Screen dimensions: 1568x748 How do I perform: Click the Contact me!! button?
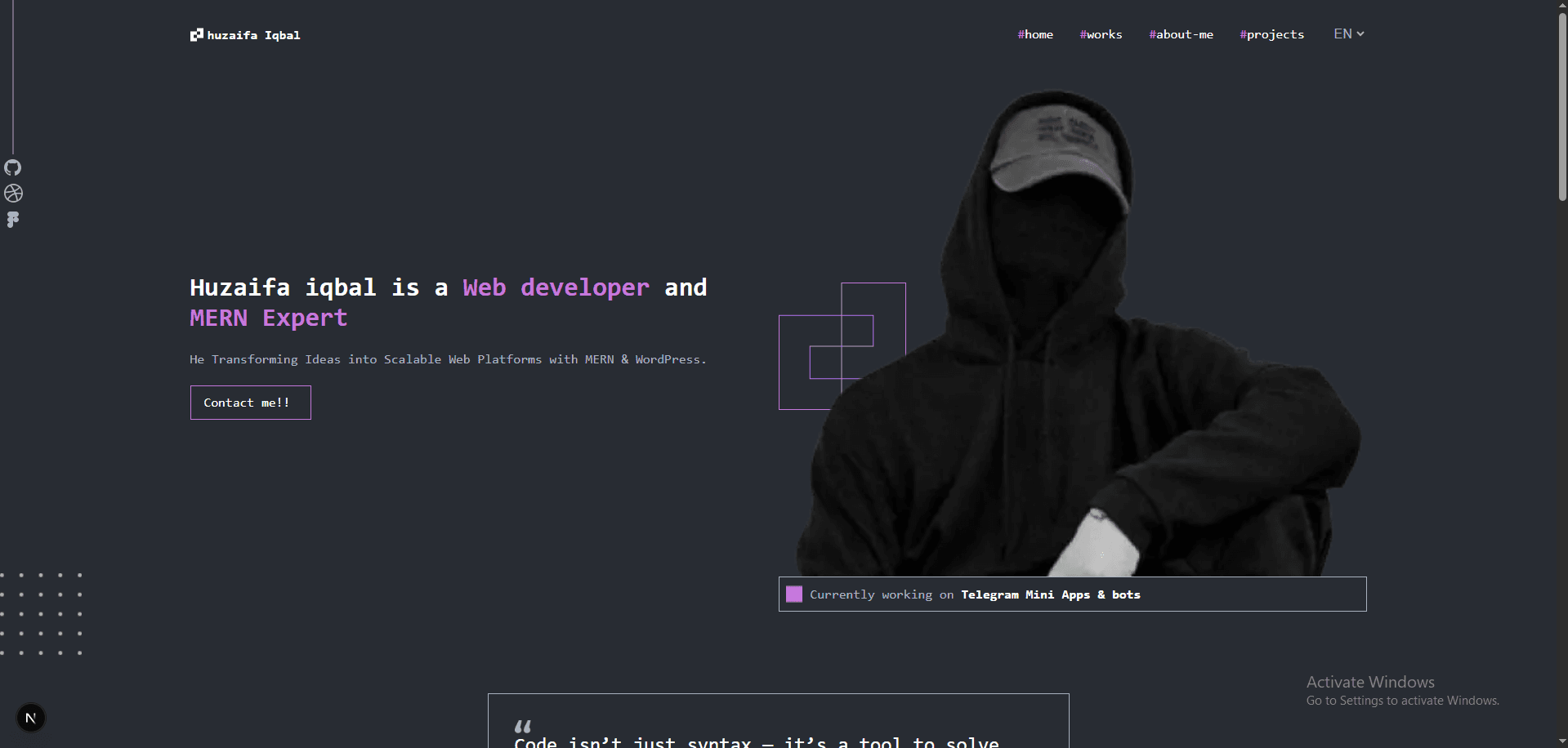(251, 403)
